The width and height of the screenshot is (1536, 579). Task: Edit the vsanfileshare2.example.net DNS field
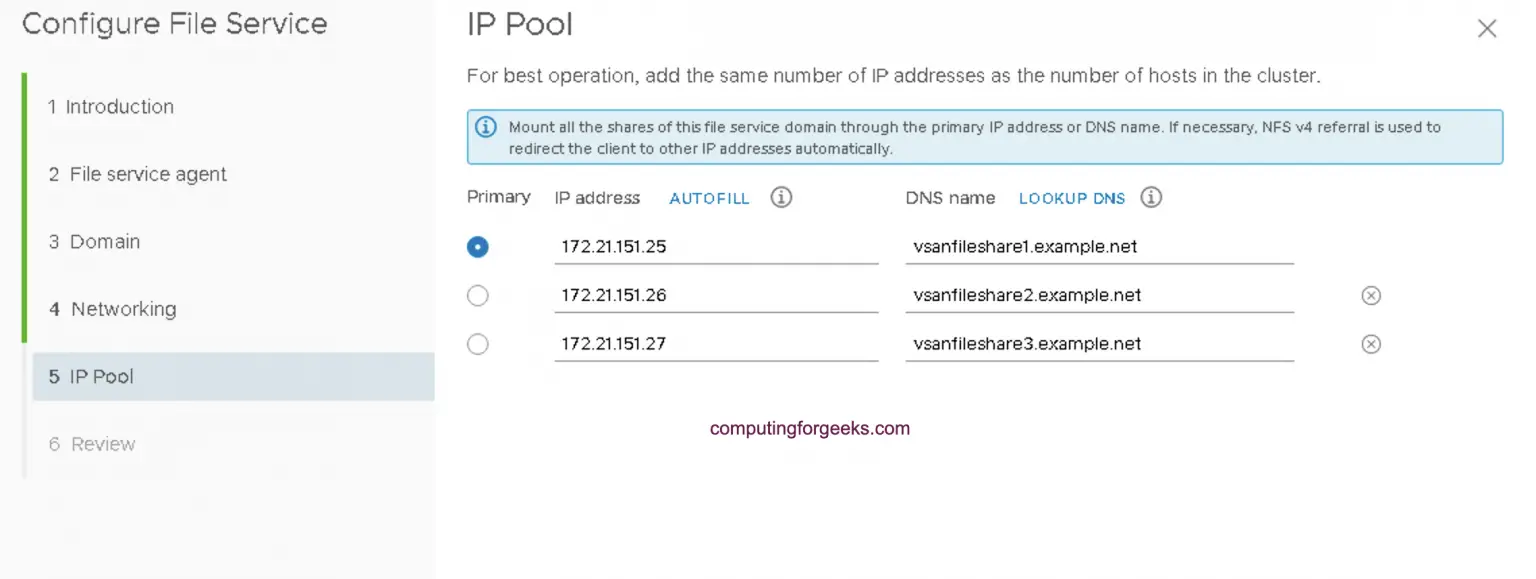click(1099, 295)
